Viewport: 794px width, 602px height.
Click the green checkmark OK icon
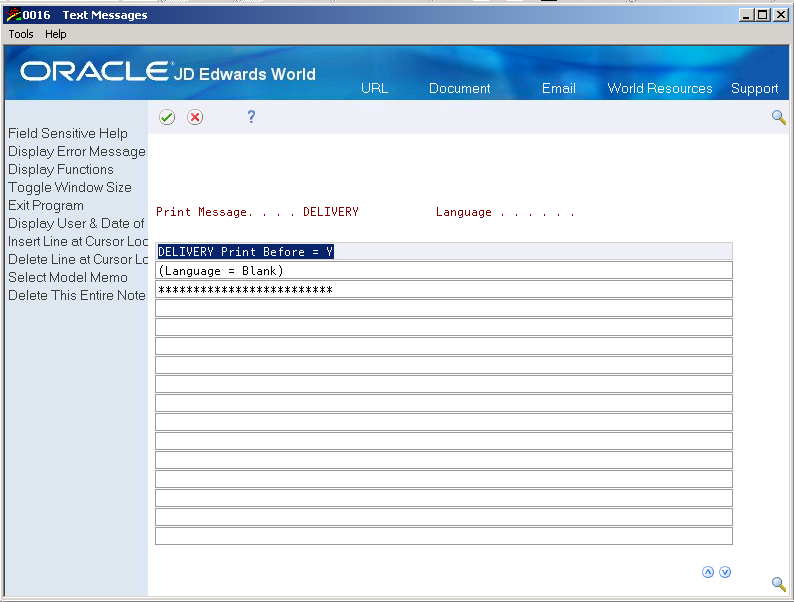167,117
